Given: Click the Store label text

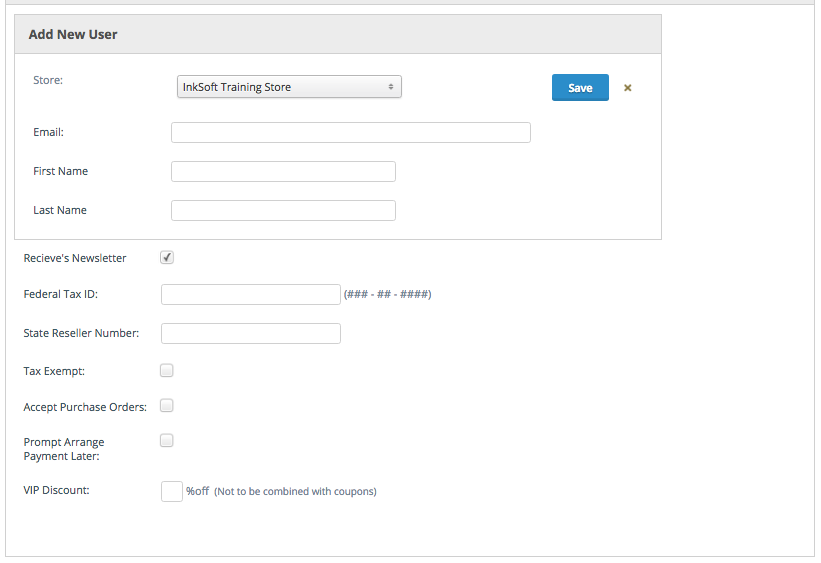Looking at the screenshot, I should pyautogui.click(x=48, y=80).
